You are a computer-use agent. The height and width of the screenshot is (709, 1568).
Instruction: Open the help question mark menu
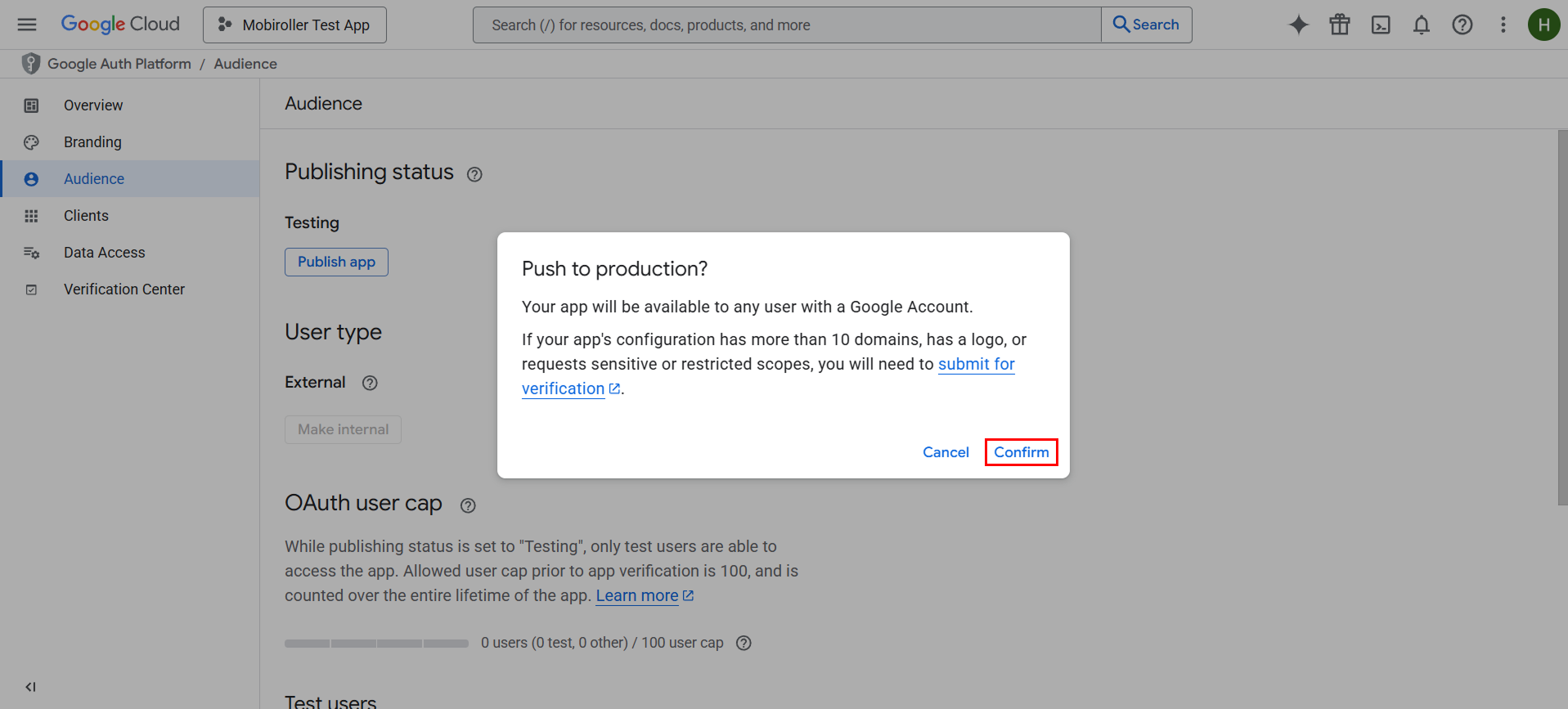click(1462, 25)
